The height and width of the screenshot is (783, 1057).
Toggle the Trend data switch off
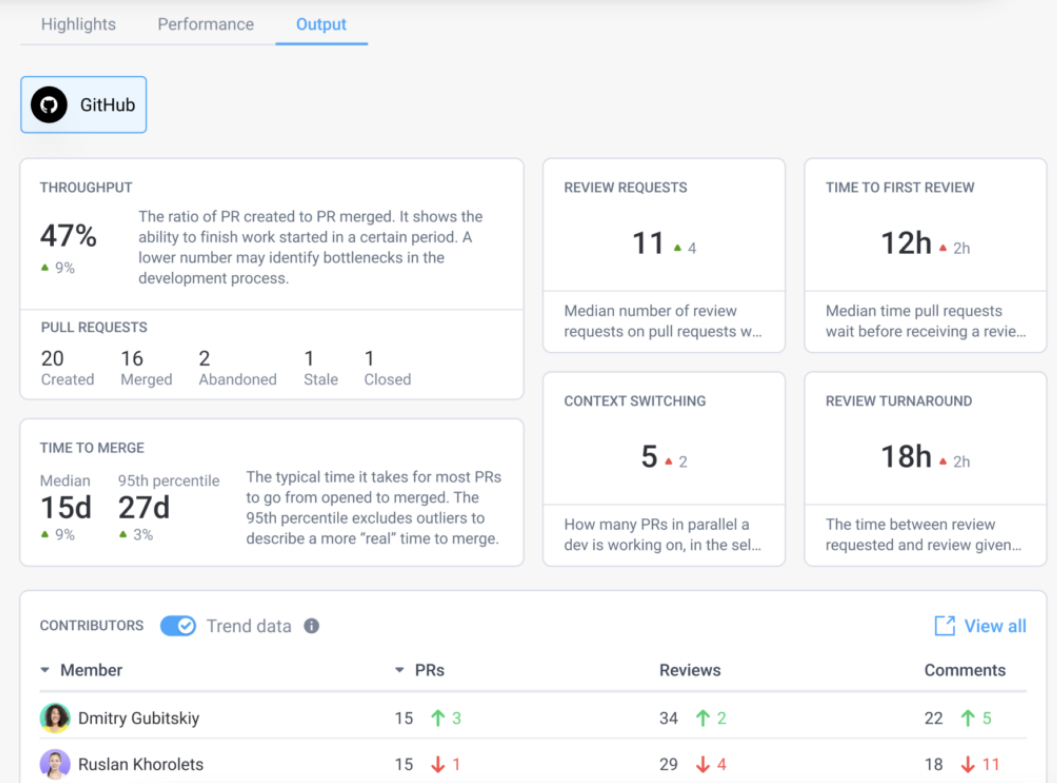pyautogui.click(x=178, y=626)
